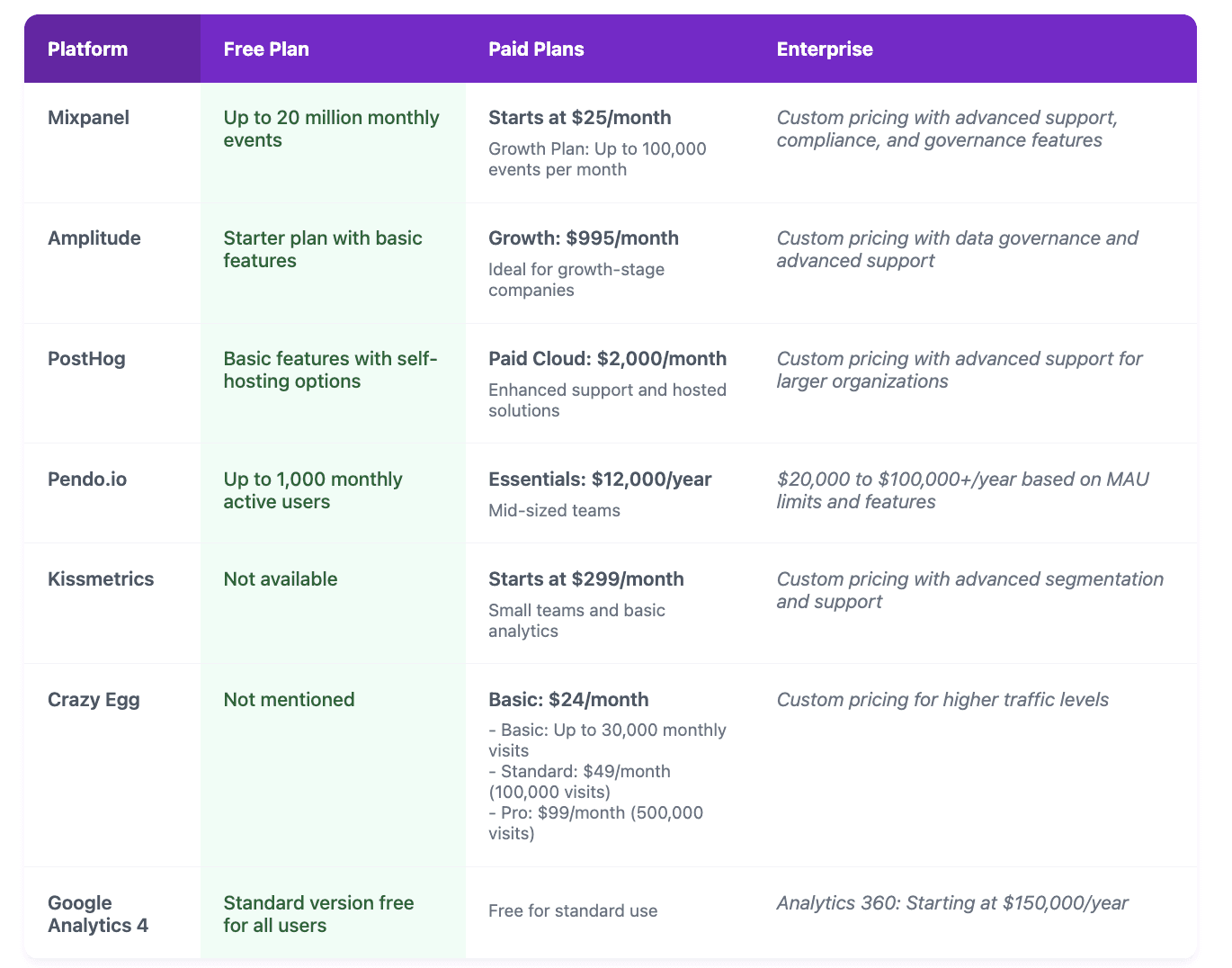
Task: Select the Kissmetrics platform name
Action: [101, 579]
